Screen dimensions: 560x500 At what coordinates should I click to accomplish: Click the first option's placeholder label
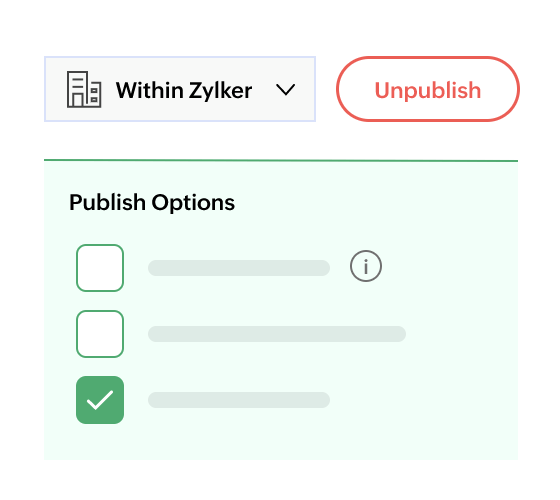239,268
